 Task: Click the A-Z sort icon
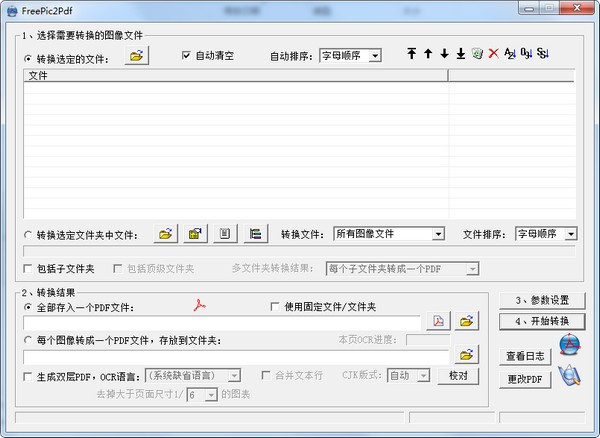(509, 54)
